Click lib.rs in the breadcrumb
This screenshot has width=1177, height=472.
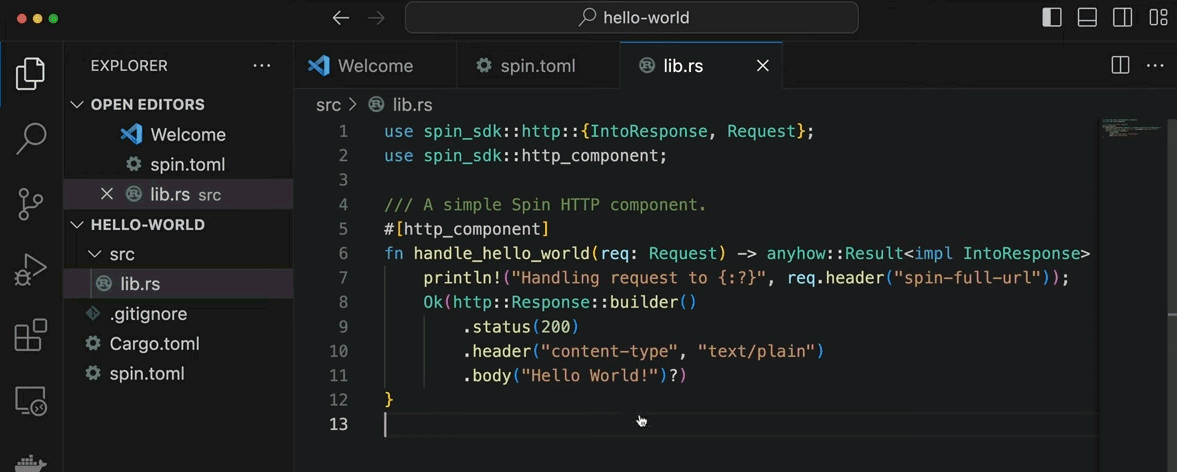click(x=412, y=105)
